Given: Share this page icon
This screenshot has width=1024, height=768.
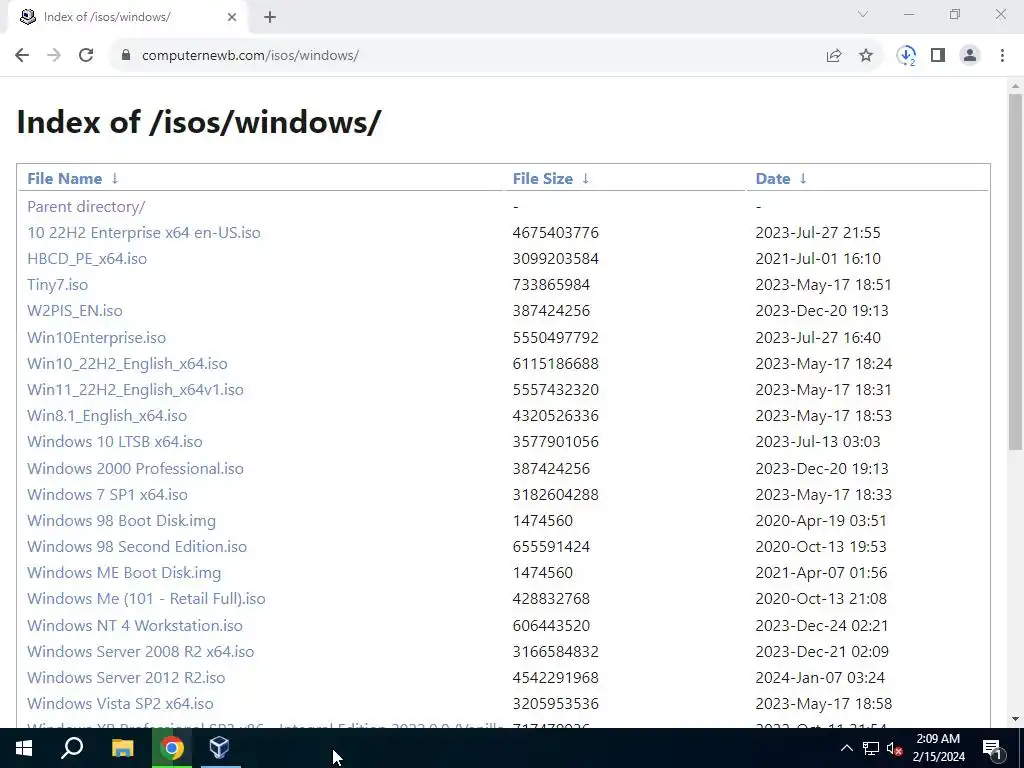Looking at the screenshot, I should (834, 56).
